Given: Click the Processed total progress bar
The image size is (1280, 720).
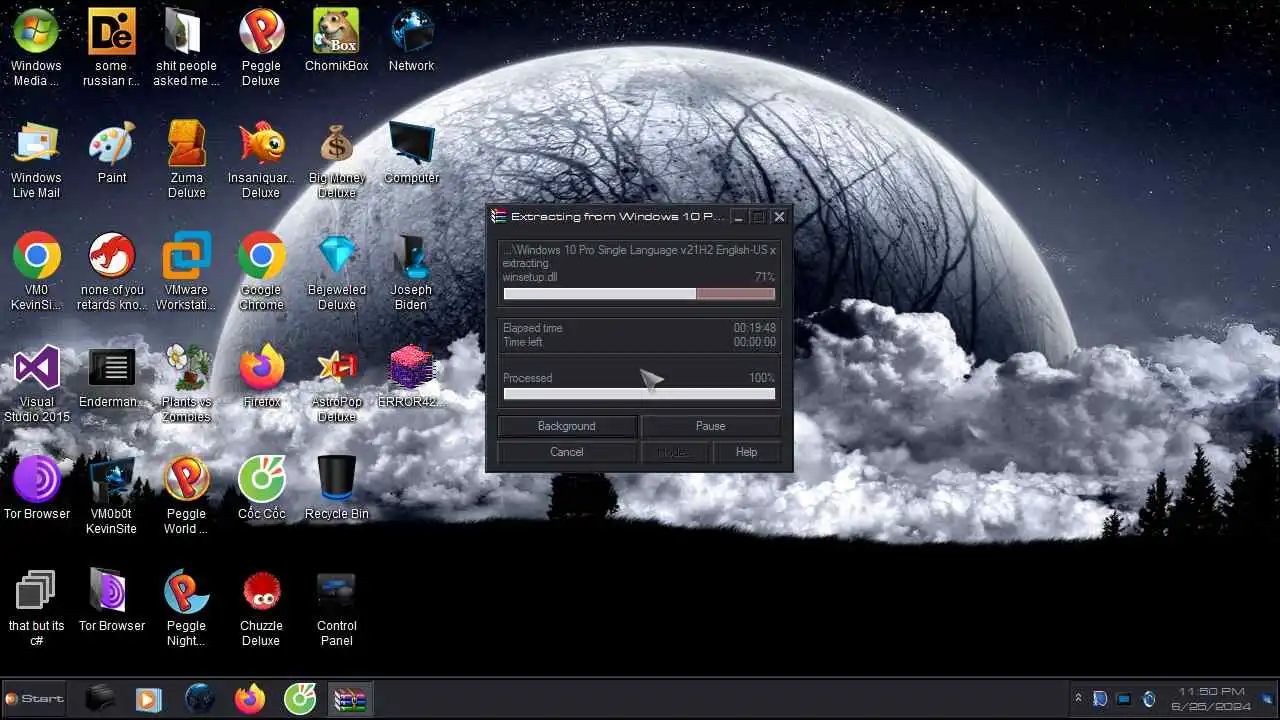Looking at the screenshot, I should pyautogui.click(x=639, y=394).
